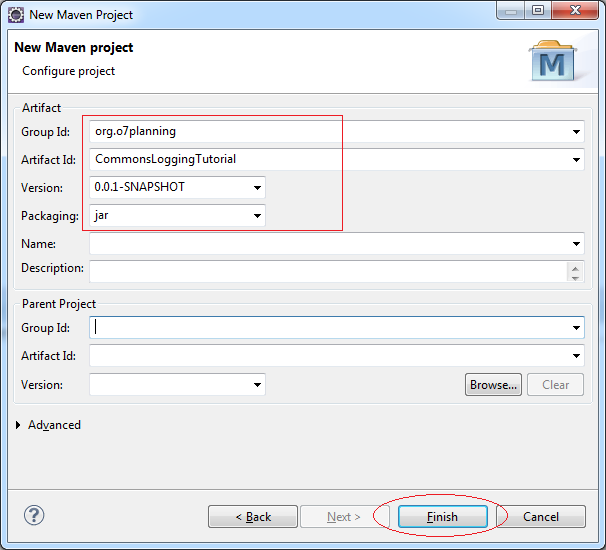Open the Parent Project Artifact Id dropdown arrow
This screenshot has width=606, height=550.
576,356
